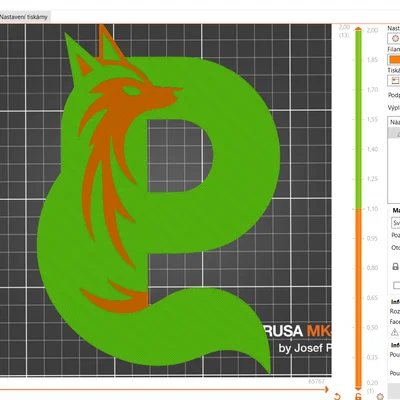
Task: Open the Nastavení tiskárny tab
Action: pos(25,17)
